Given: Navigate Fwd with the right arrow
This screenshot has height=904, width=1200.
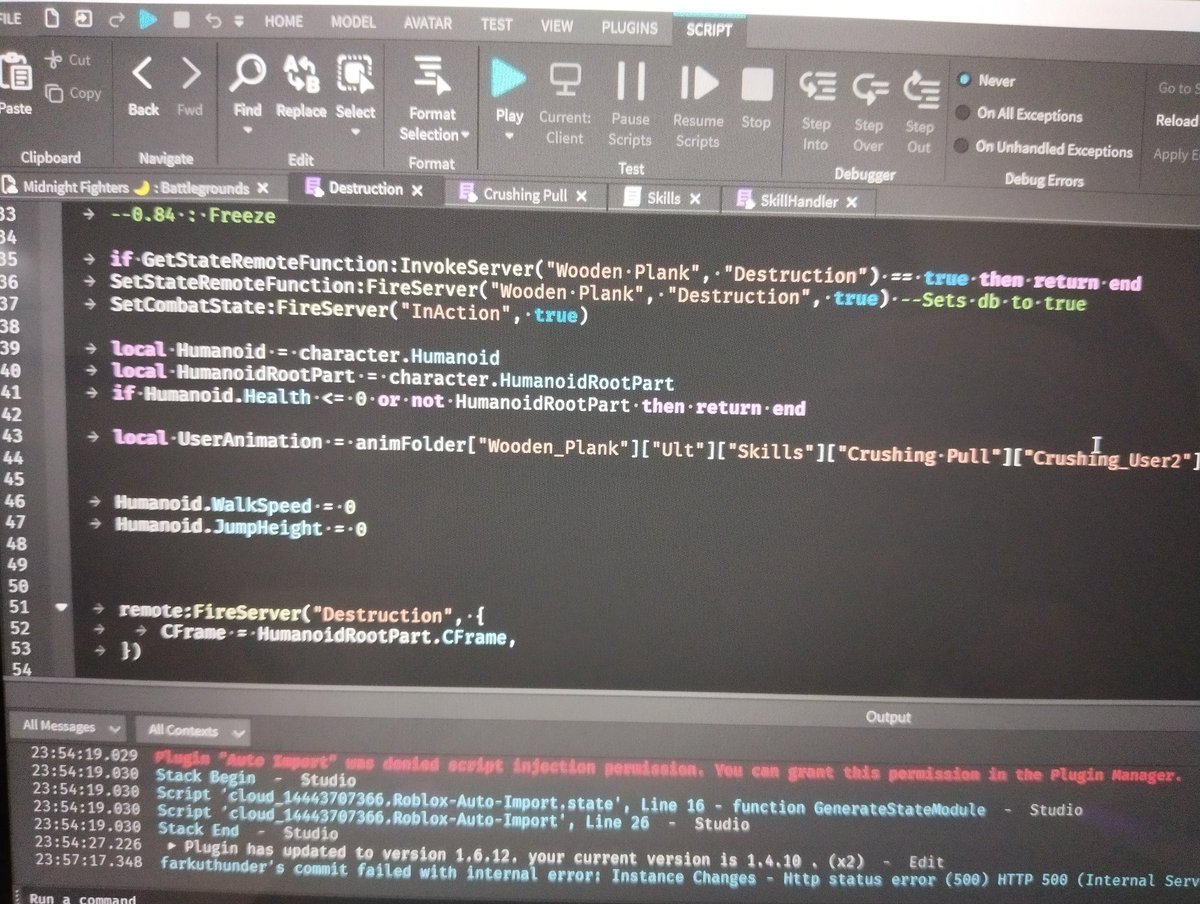Looking at the screenshot, I should click(190, 74).
